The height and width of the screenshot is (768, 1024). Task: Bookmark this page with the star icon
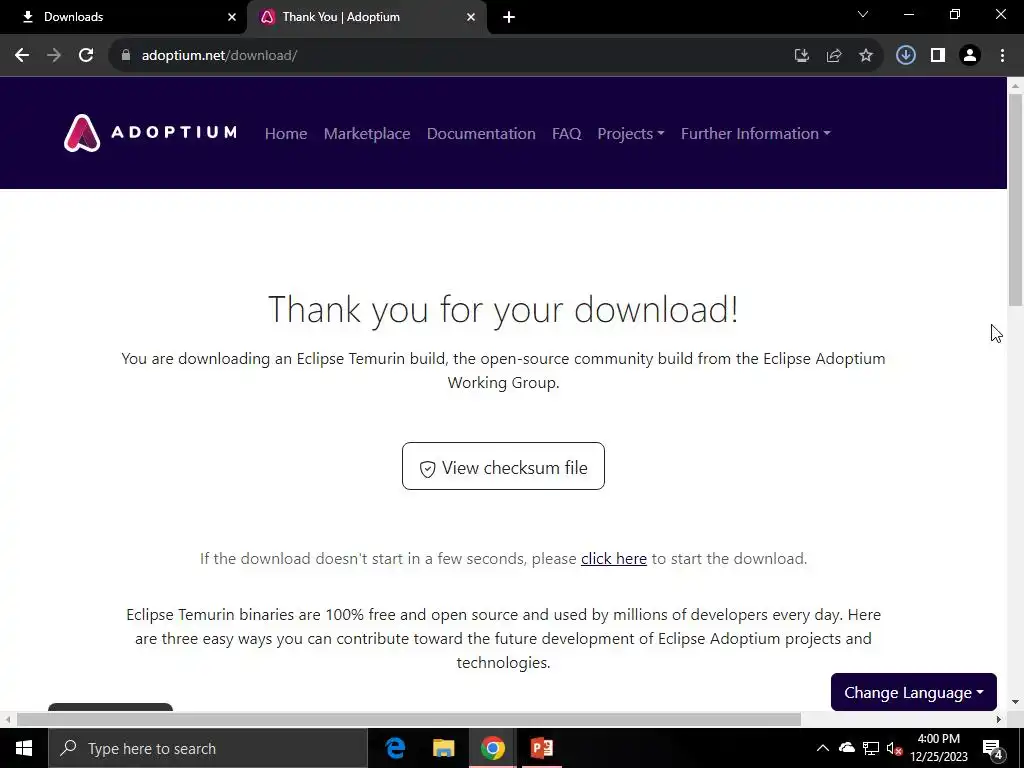(866, 56)
